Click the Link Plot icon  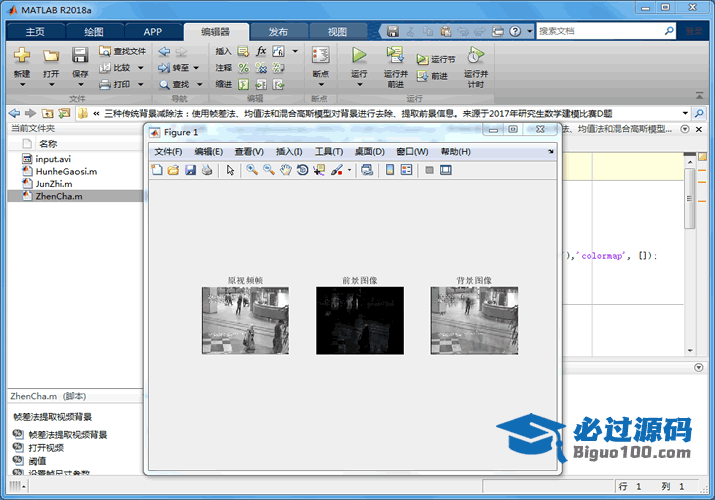click(367, 170)
